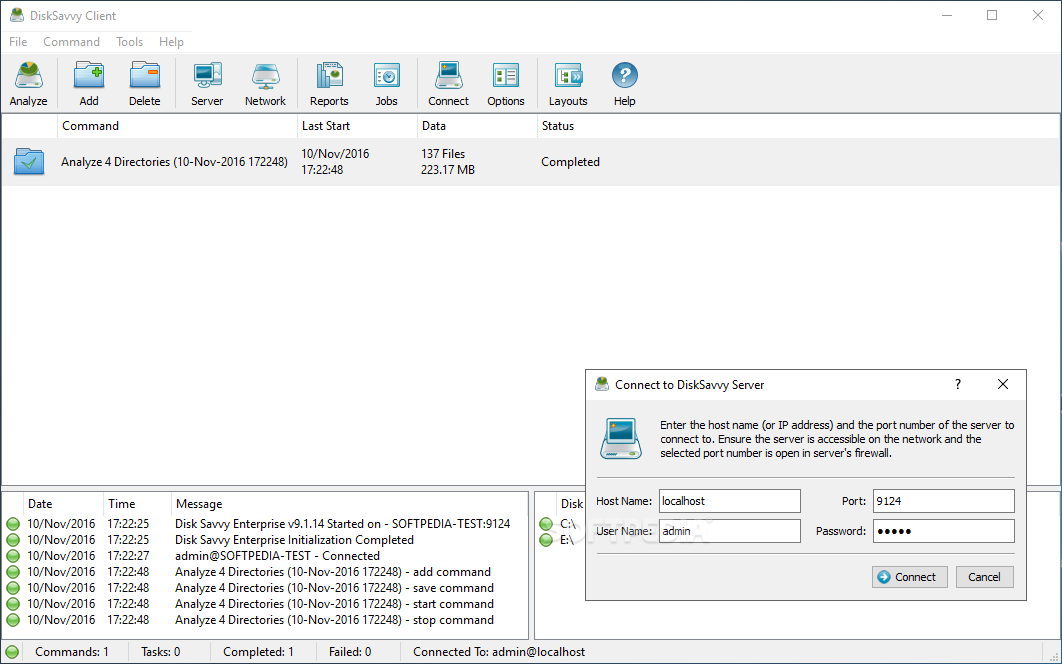The height and width of the screenshot is (664, 1062).
Task: Click the green connection indicator in status bar
Action: pos(12,652)
